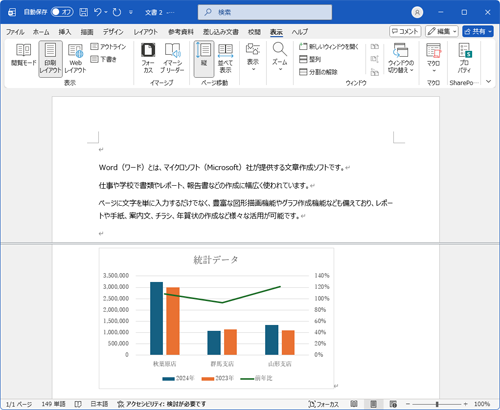Image resolution: width=500 pixels, height=410 pixels.
Task: Switch to 閲覧モード reading view
Action: 23,55
